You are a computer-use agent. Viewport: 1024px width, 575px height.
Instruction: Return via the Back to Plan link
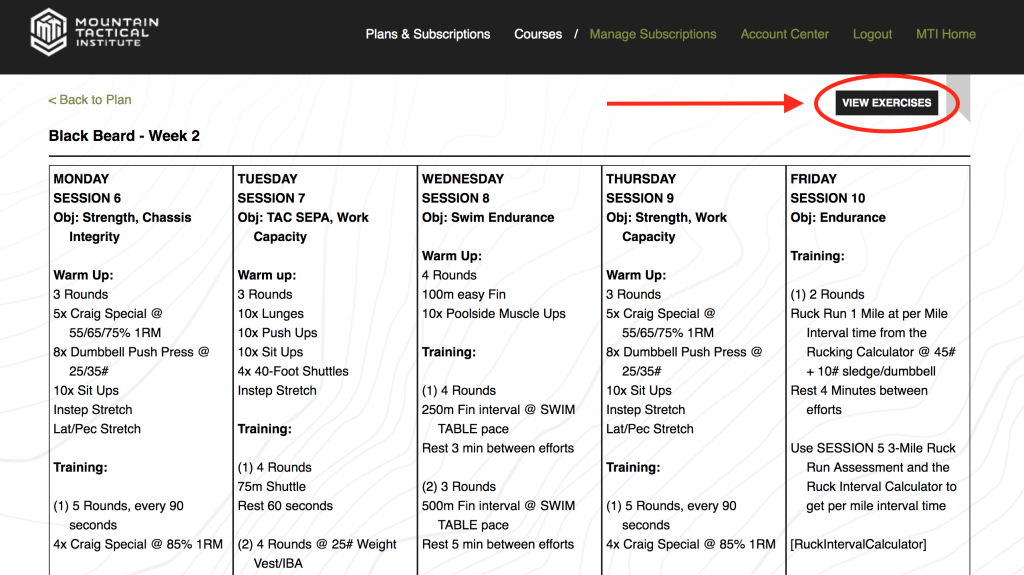[x=90, y=100]
